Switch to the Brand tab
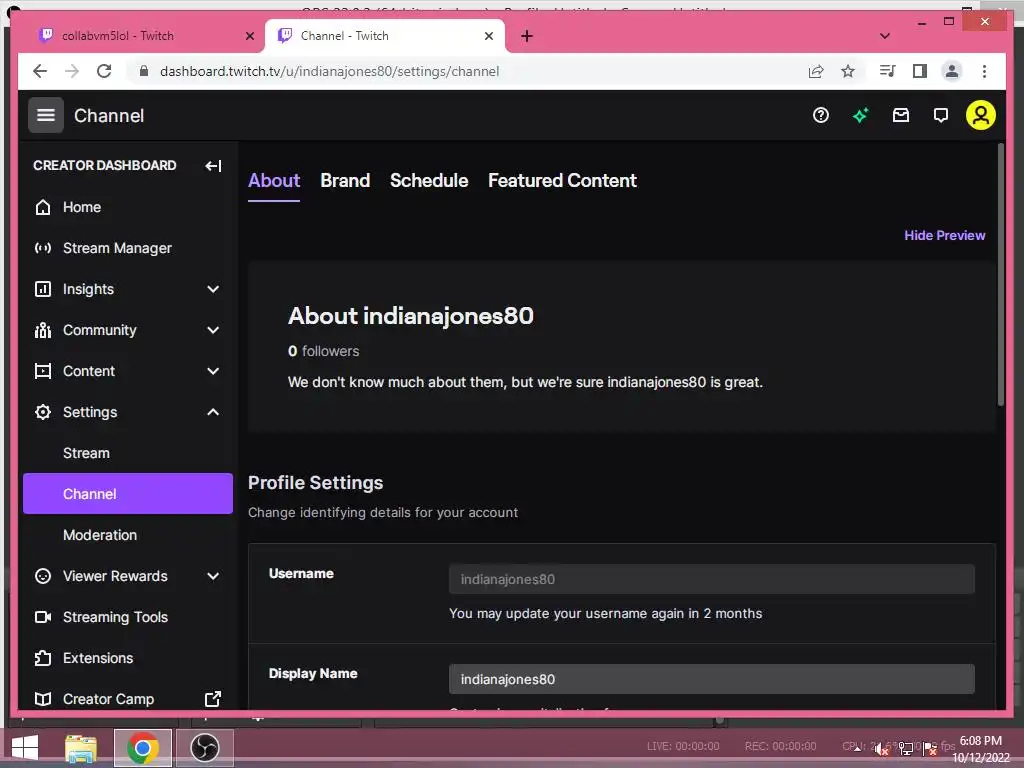This screenshot has height=768, width=1024. 345,181
